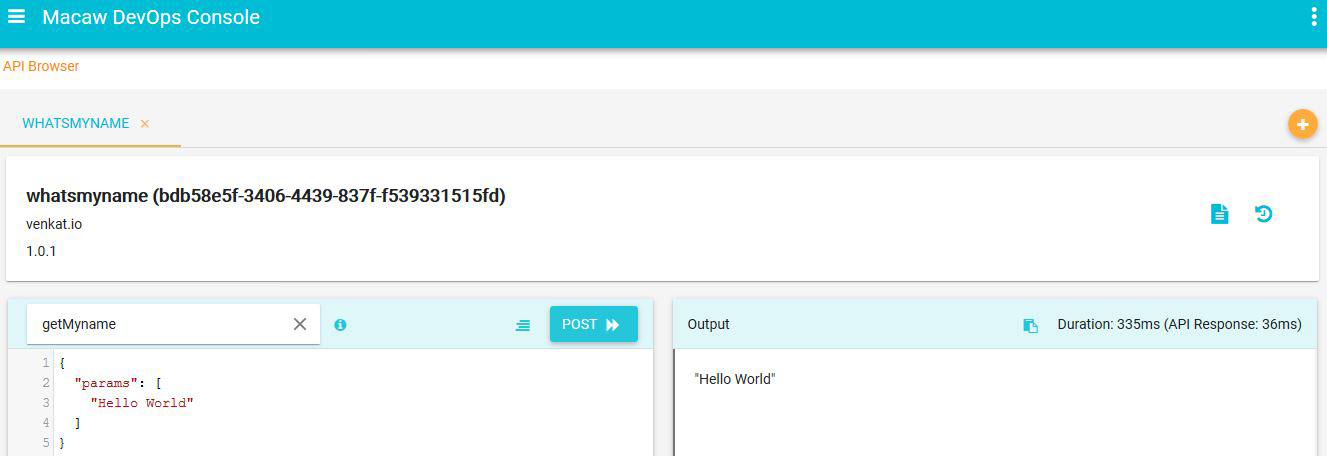Viewport: 1327px width, 456px height.
Task: Click the orange add-tab plus button
Action: [1302, 125]
